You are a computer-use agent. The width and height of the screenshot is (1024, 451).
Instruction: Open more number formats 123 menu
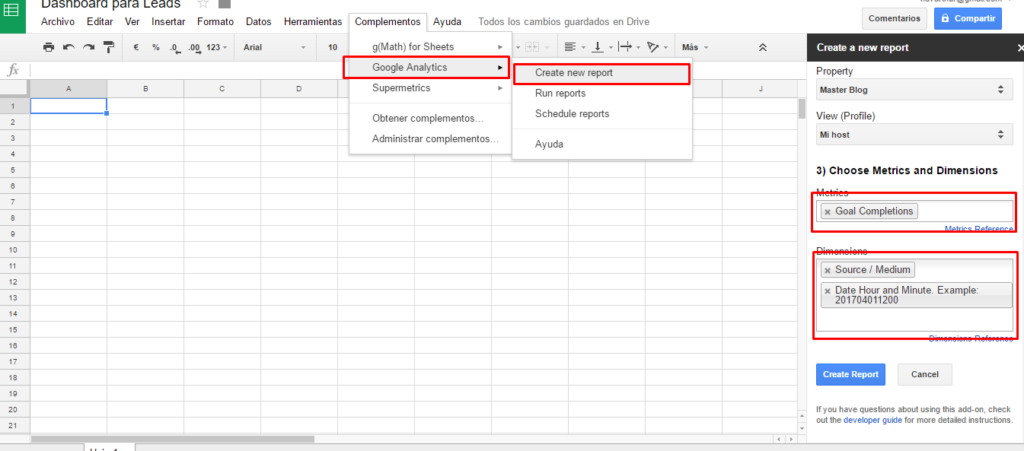[x=217, y=47]
